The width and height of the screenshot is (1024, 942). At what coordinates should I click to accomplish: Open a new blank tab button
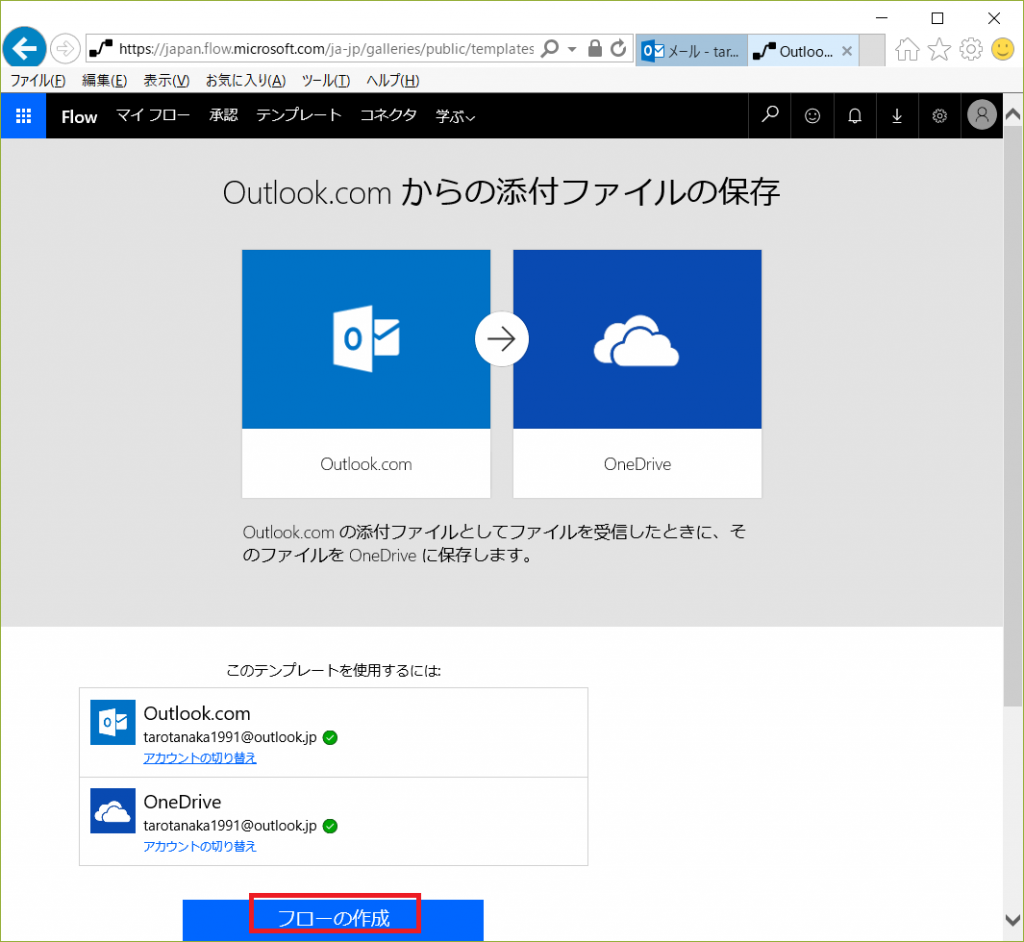tap(872, 50)
